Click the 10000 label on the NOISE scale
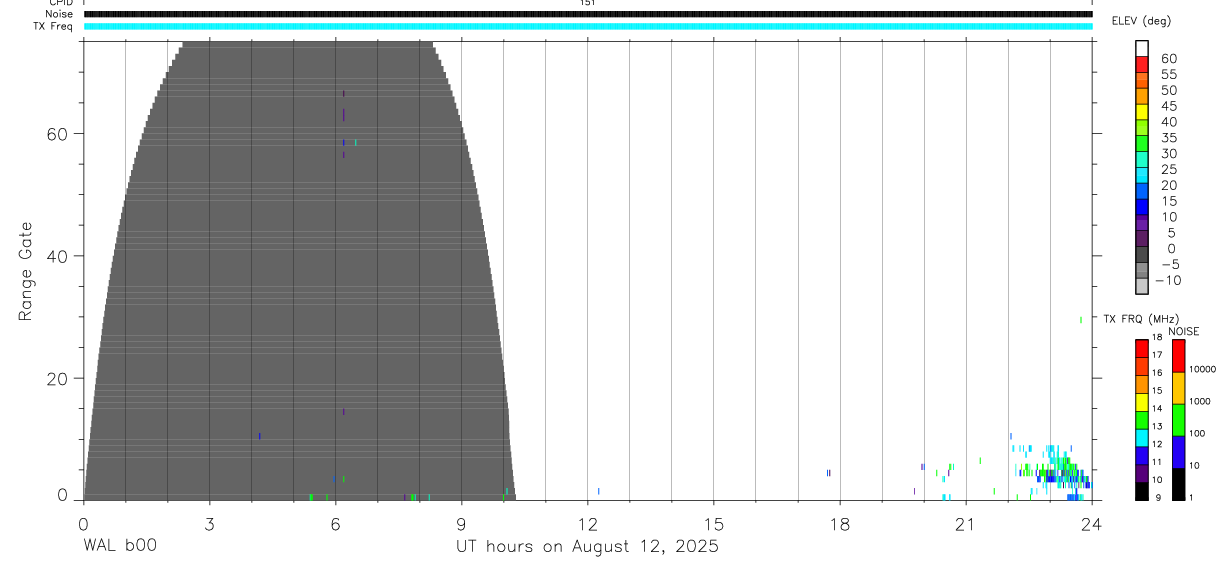The image size is (1228, 567). point(1204,369)
